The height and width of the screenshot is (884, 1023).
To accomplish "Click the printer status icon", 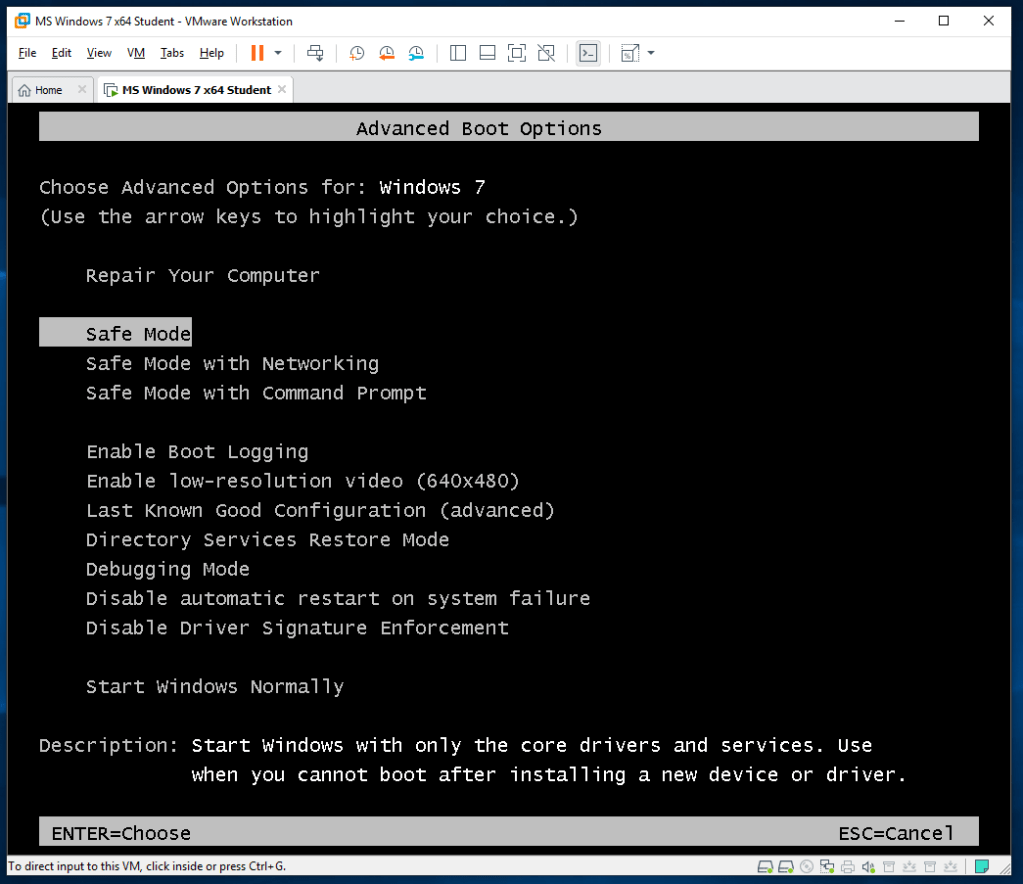I will tap(847, 866).
